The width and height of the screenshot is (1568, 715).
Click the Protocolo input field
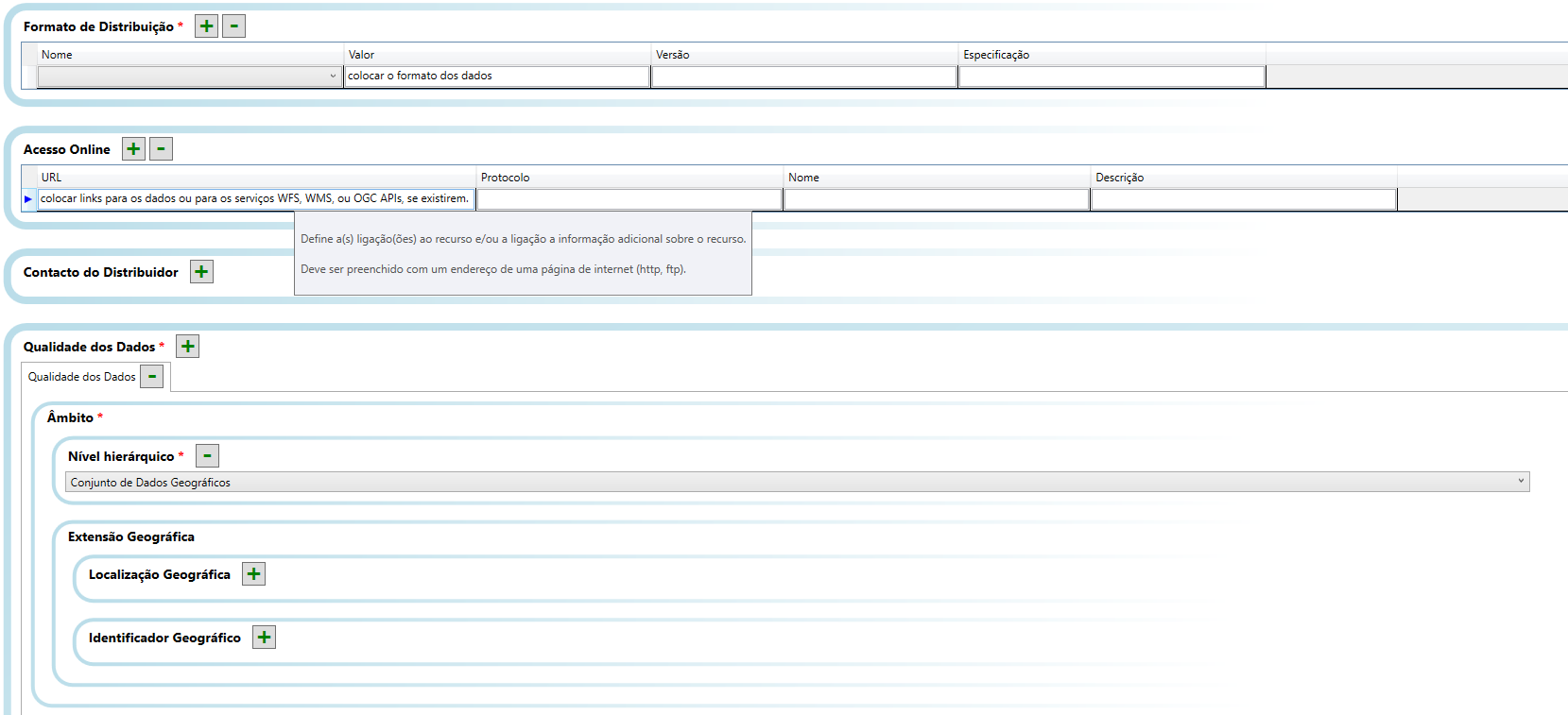pos(629,199)
